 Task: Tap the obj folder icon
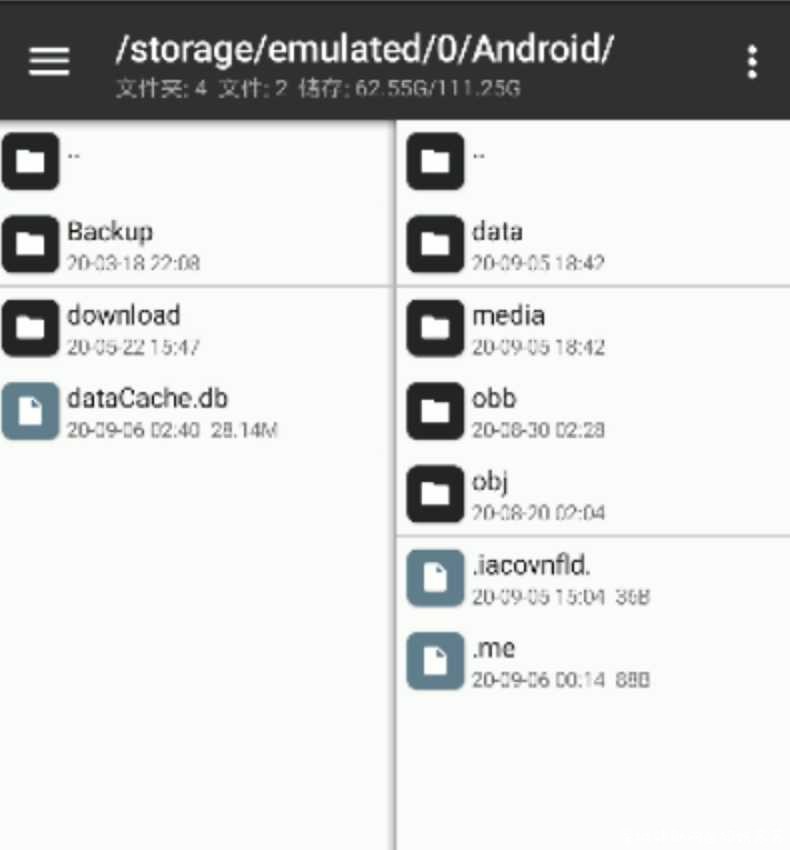(x=435, y=494)
